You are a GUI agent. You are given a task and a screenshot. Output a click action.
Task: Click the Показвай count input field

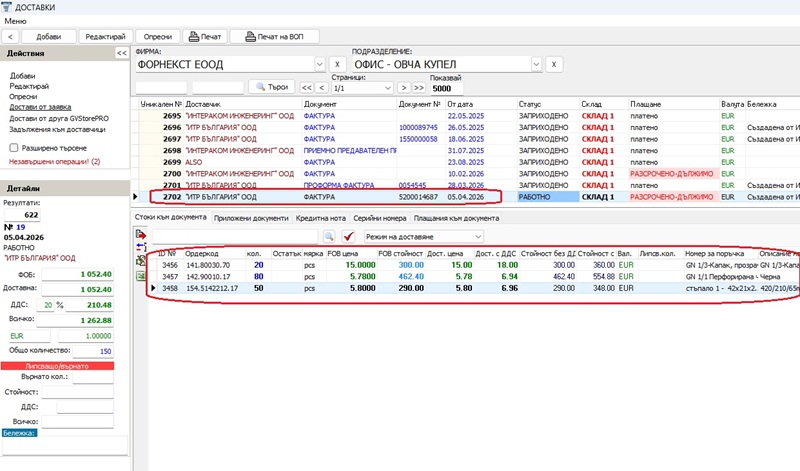tap(445, 87)
